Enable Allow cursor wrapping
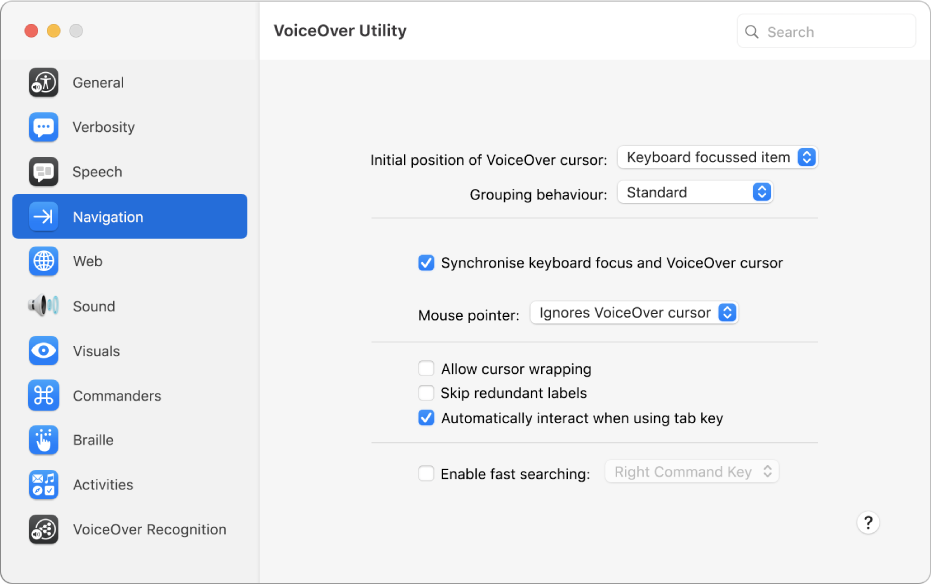 tap(426, 368)
